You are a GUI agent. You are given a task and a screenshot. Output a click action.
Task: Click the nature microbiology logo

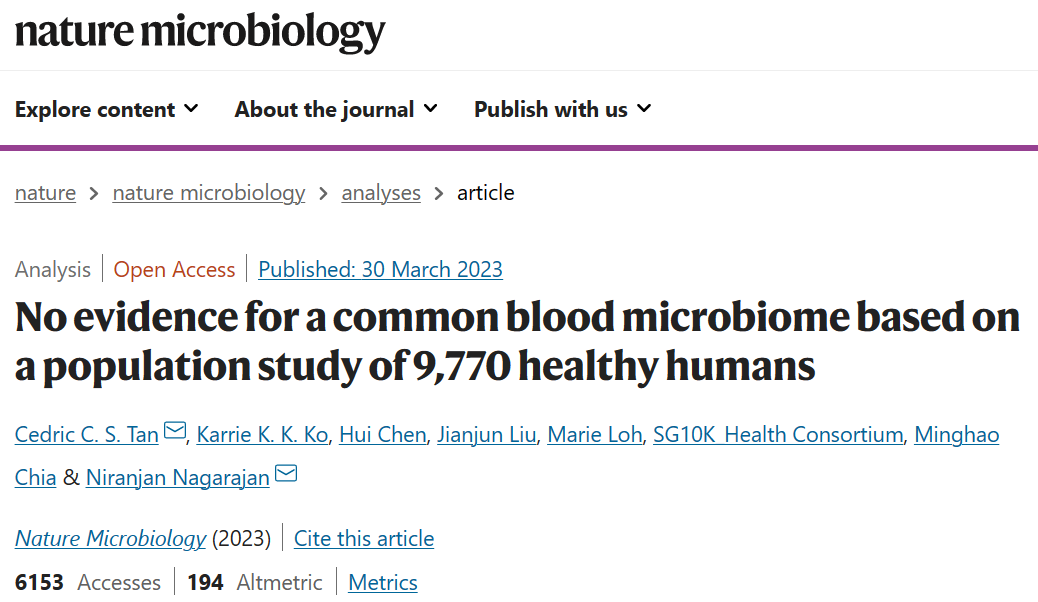[199, 32]
